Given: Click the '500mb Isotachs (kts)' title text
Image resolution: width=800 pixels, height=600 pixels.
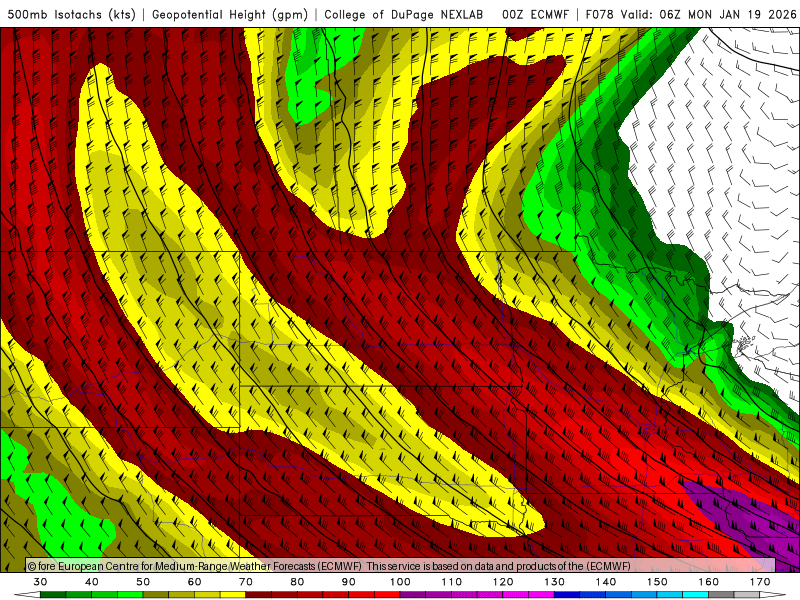Looking at the screenshot, I should [71, 14].
